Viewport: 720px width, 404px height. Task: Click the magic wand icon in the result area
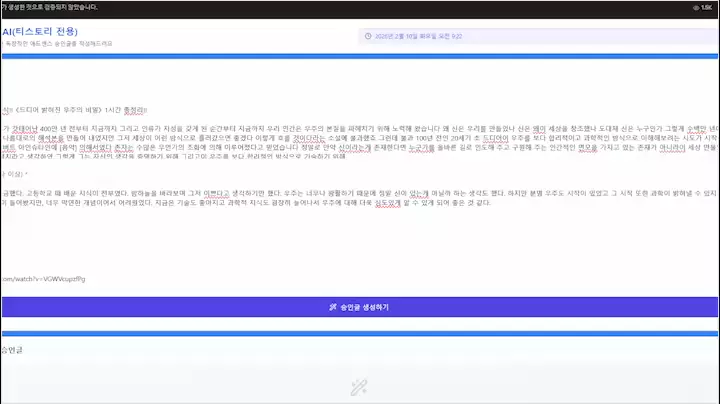[x=359, y=387]
